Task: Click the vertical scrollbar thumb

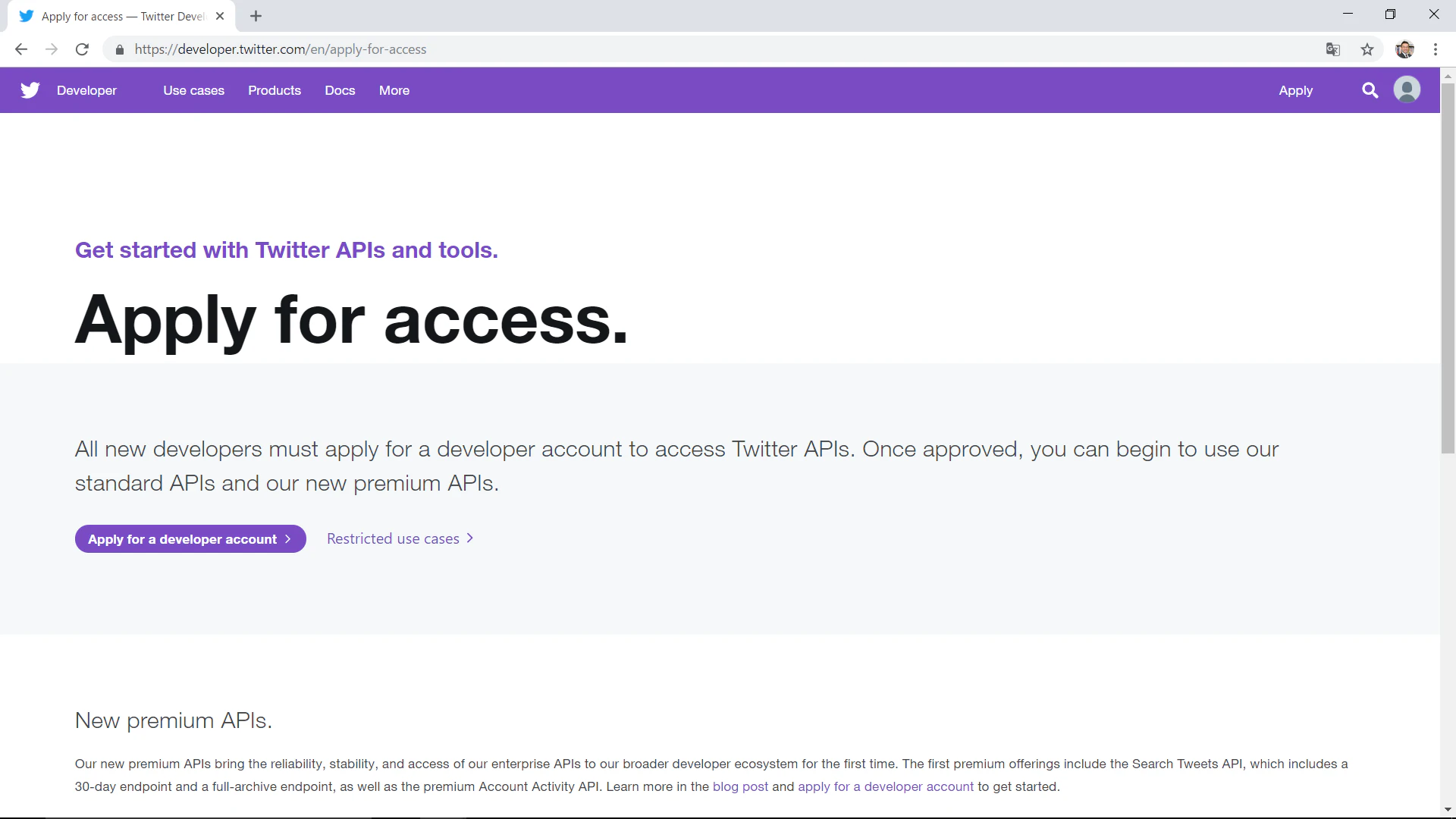Action: [1448, 268]
